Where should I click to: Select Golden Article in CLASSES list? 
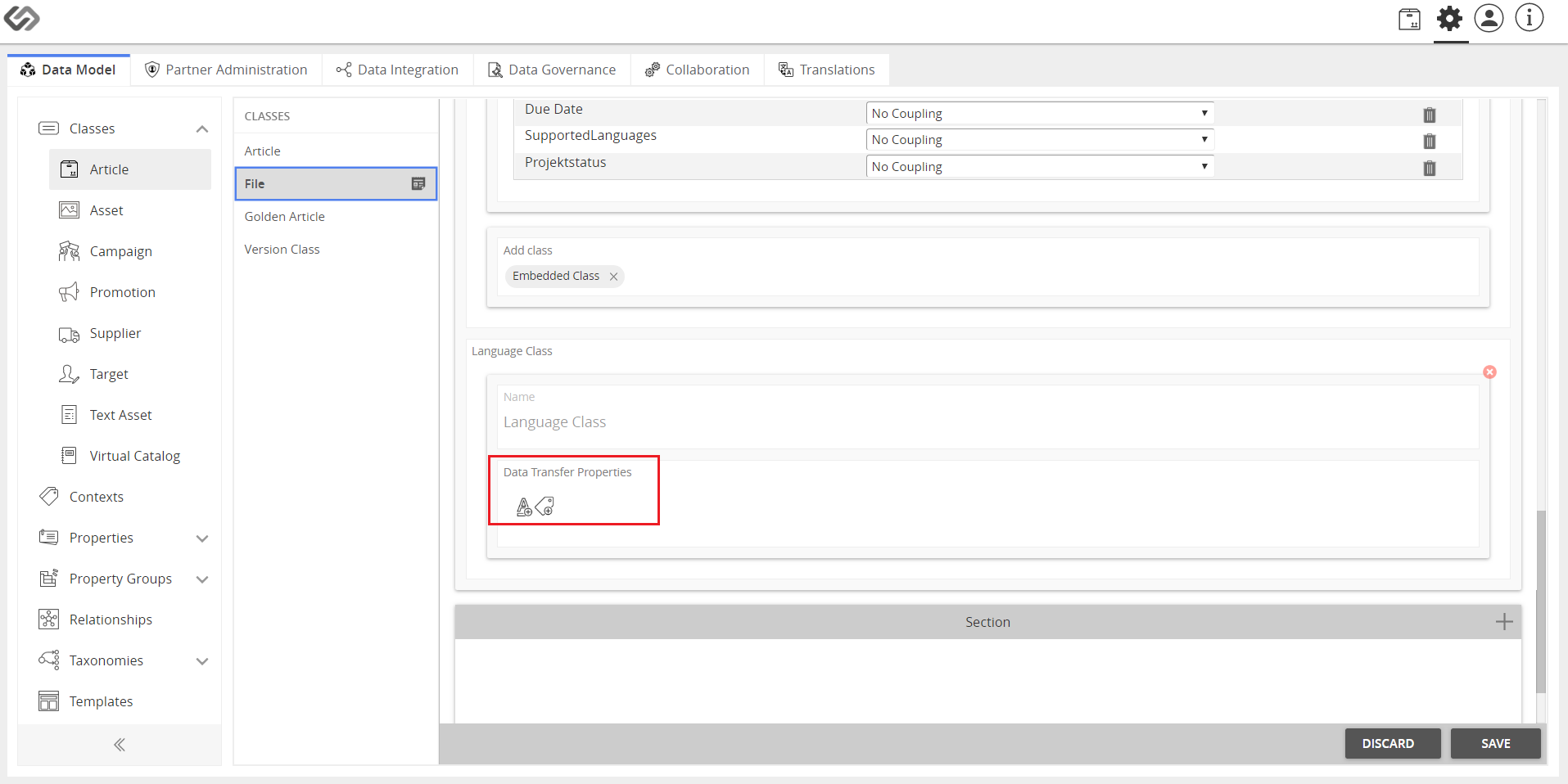pos(336,217)
